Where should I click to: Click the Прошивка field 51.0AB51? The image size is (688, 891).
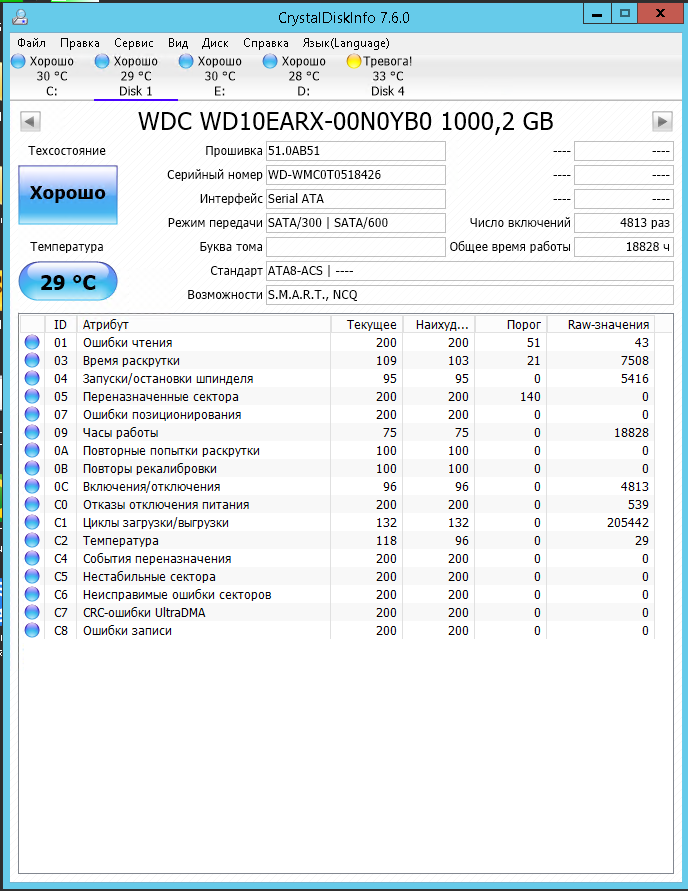(x=356, y=151)
